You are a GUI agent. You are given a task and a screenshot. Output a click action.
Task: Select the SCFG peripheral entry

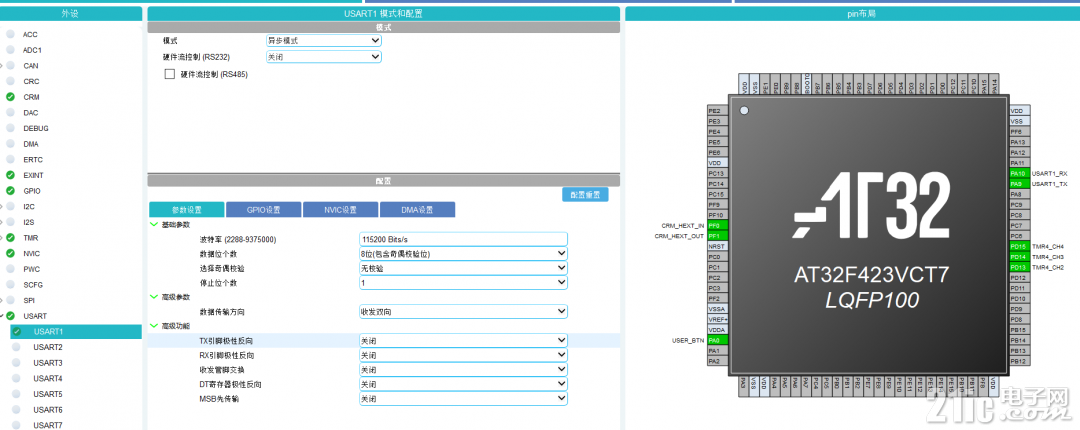point(33,285)
